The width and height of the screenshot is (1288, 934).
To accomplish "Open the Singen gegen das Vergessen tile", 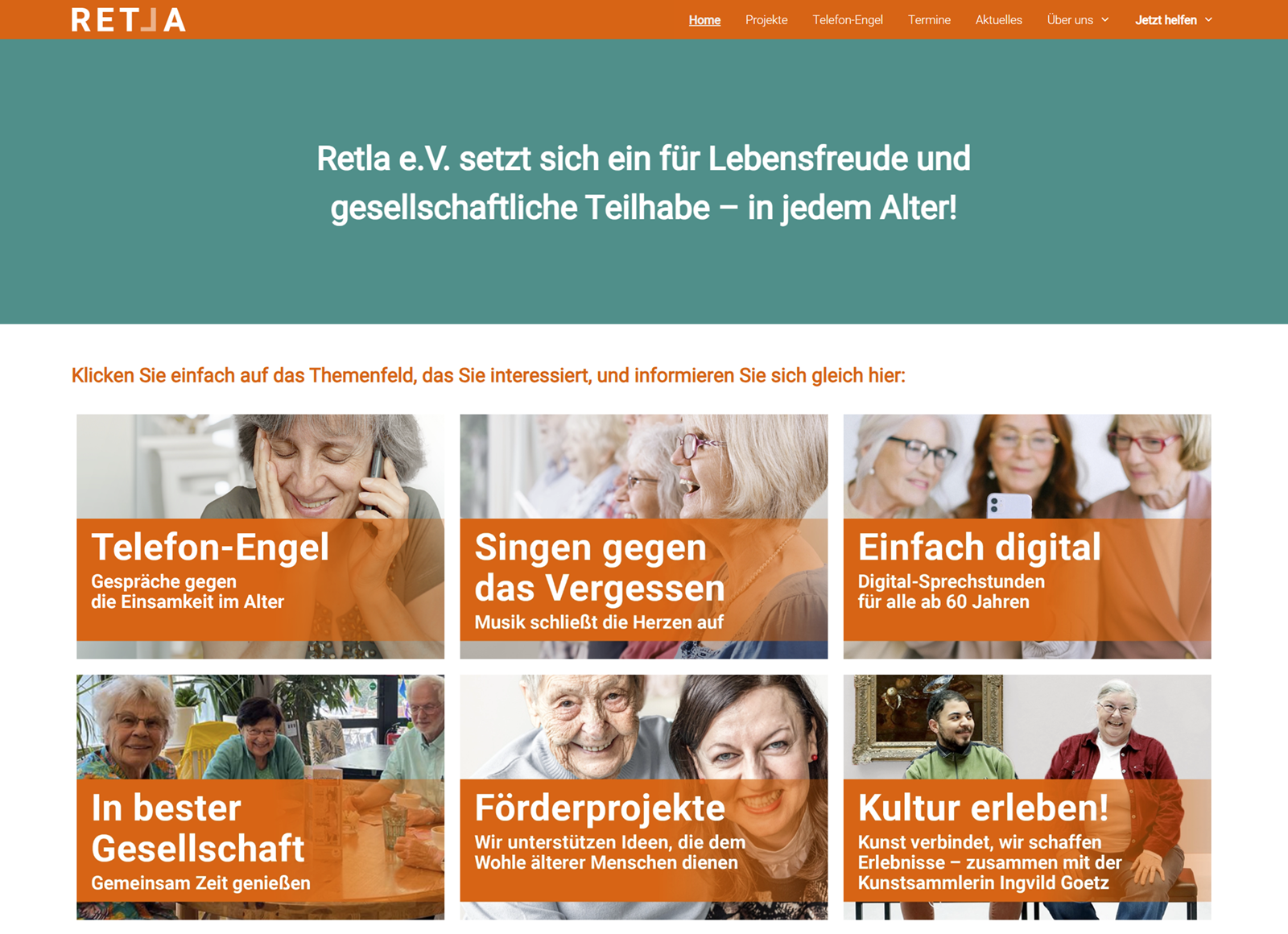I will point(643,536).
